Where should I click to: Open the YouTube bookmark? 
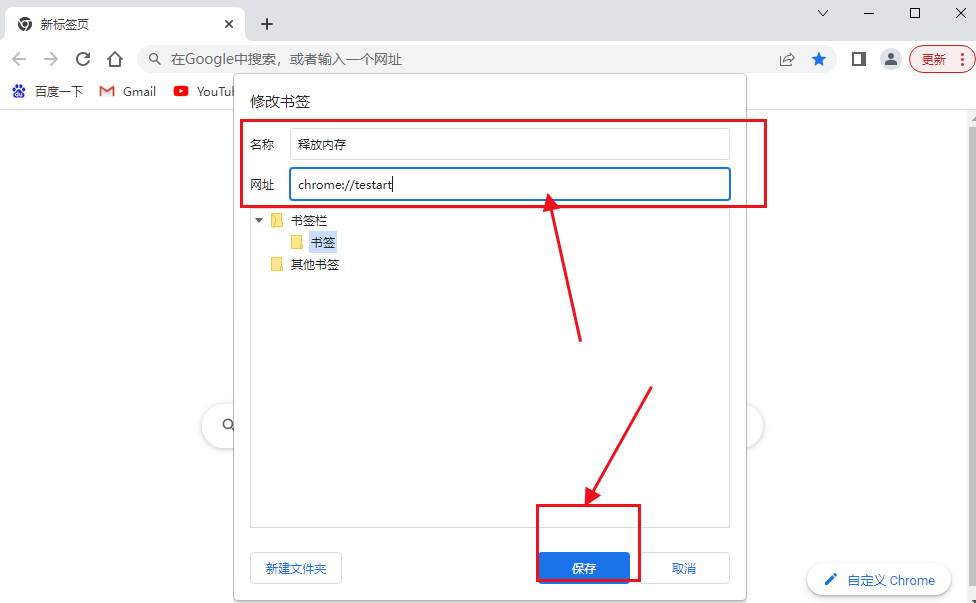[204, 91]
